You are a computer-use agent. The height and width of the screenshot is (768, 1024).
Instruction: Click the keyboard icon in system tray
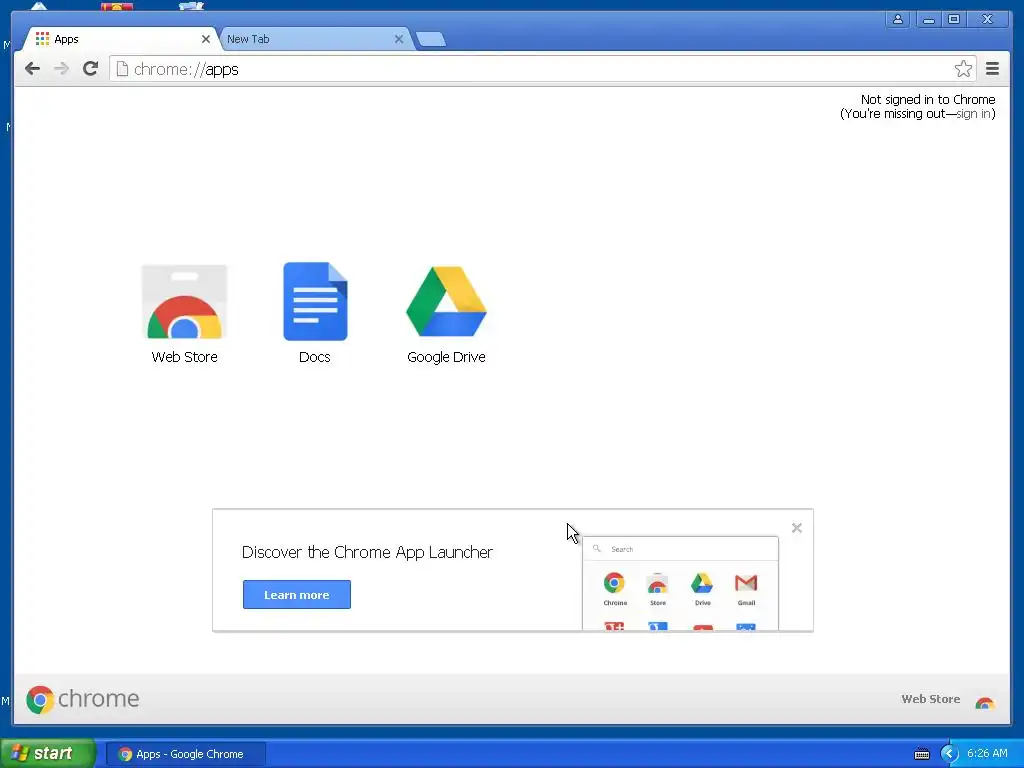pyautogui.click(x=921, y=754)
